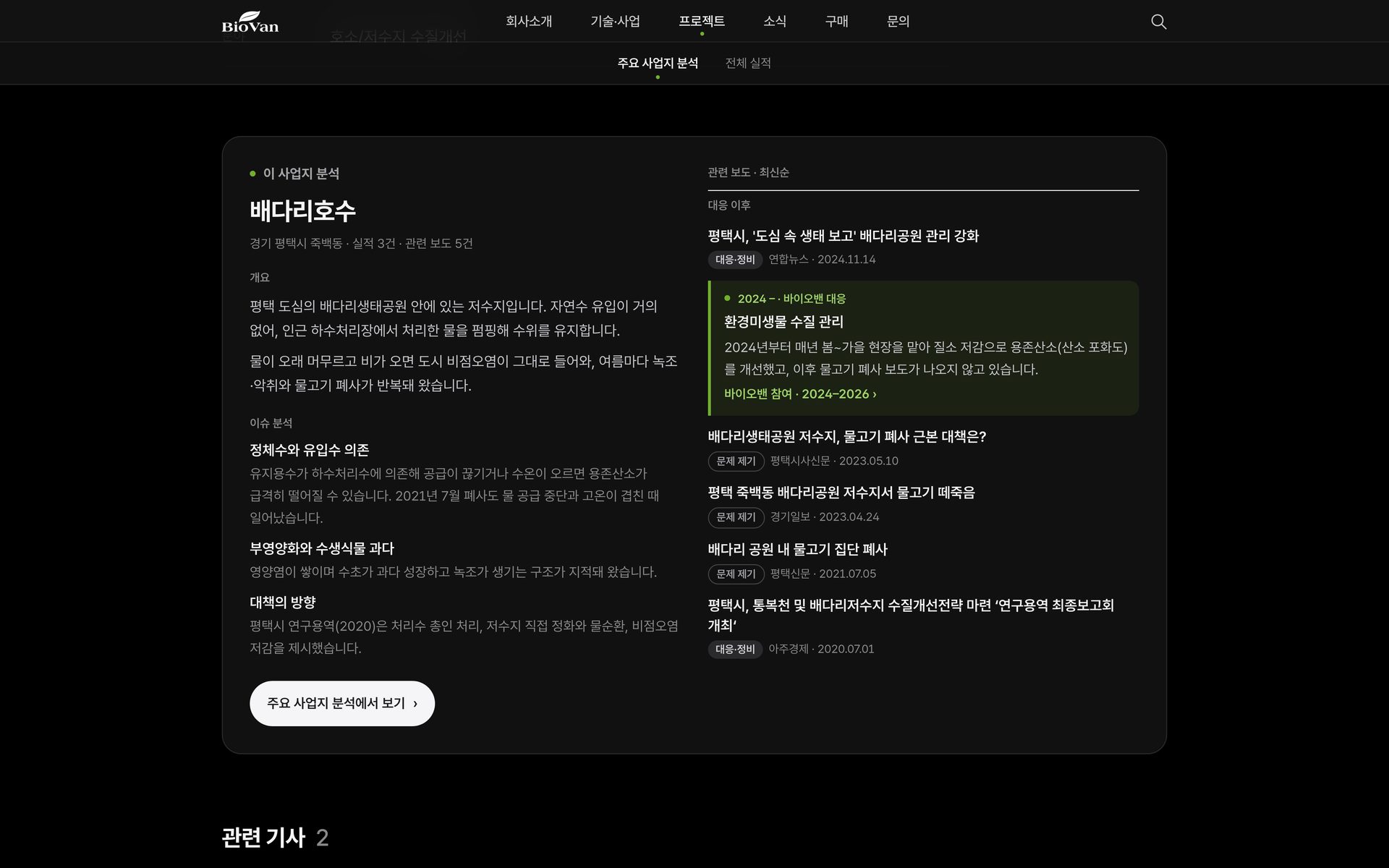Go to BioVan logo home
The image size is (1389, 868).
coord(250,22)
